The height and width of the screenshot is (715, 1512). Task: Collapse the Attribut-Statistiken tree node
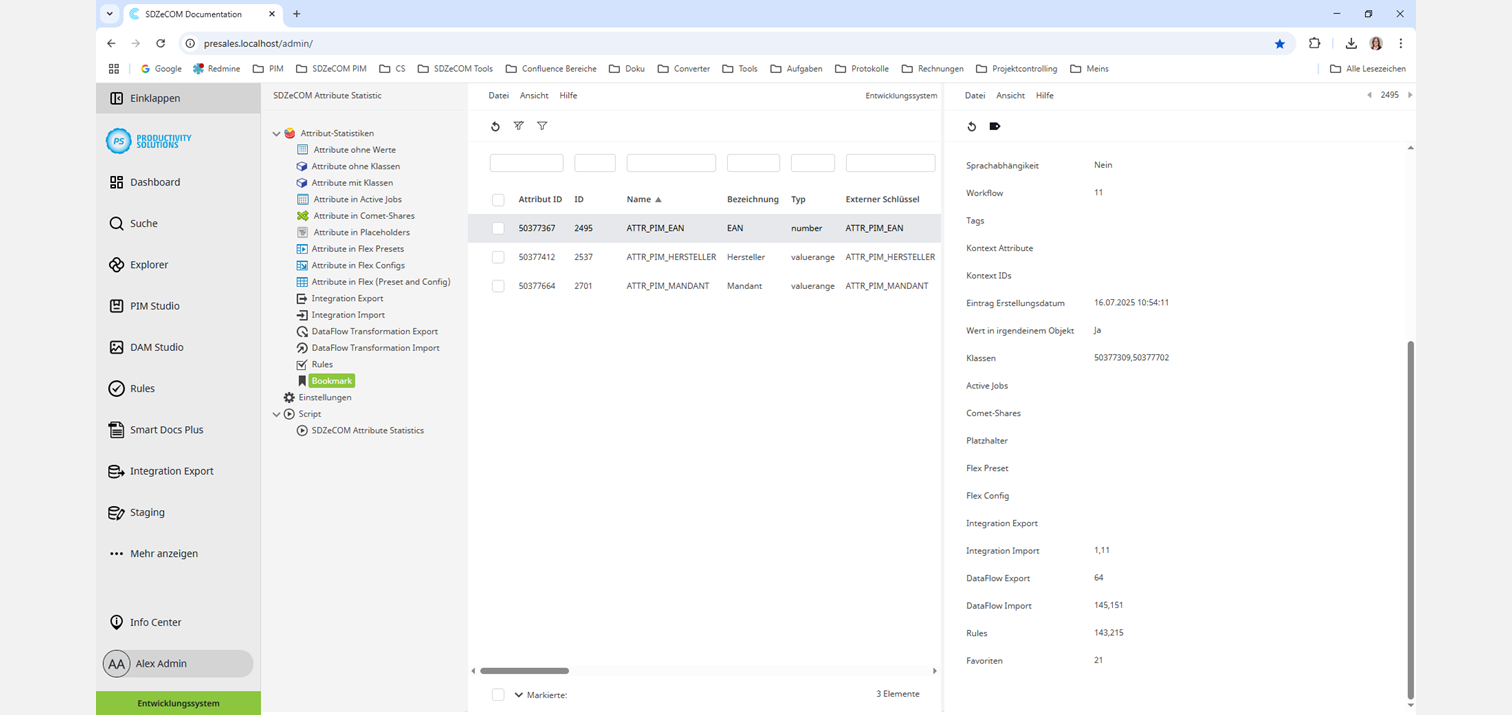277,133
